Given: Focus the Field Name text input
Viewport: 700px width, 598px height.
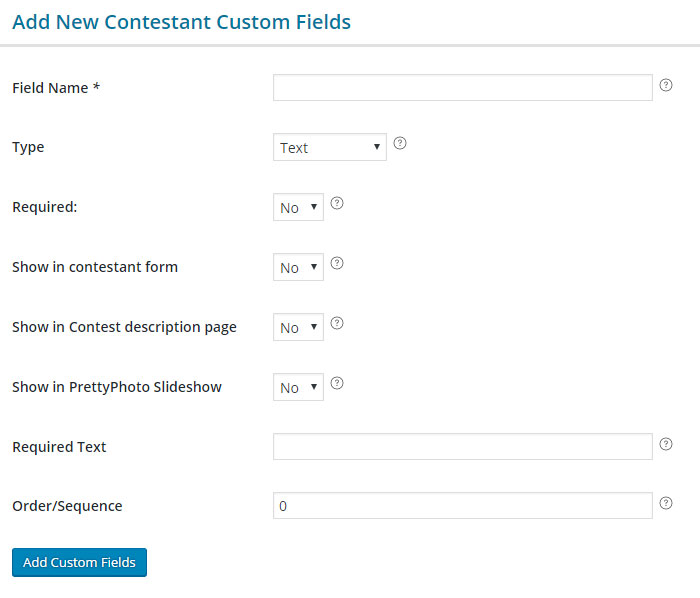Looking at the screenshot, I should pos(462,87).
